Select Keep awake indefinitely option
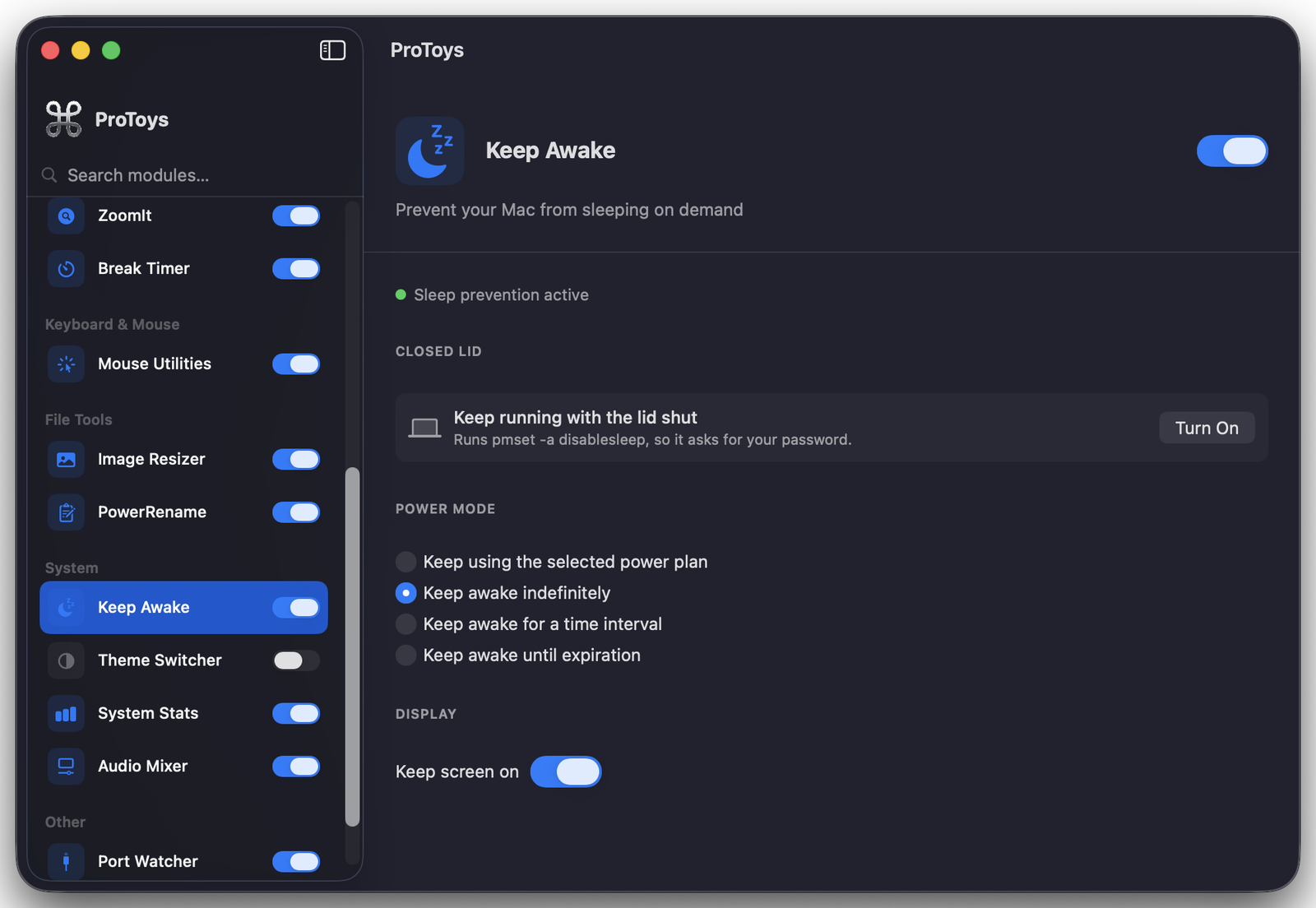 click(503, 593)
